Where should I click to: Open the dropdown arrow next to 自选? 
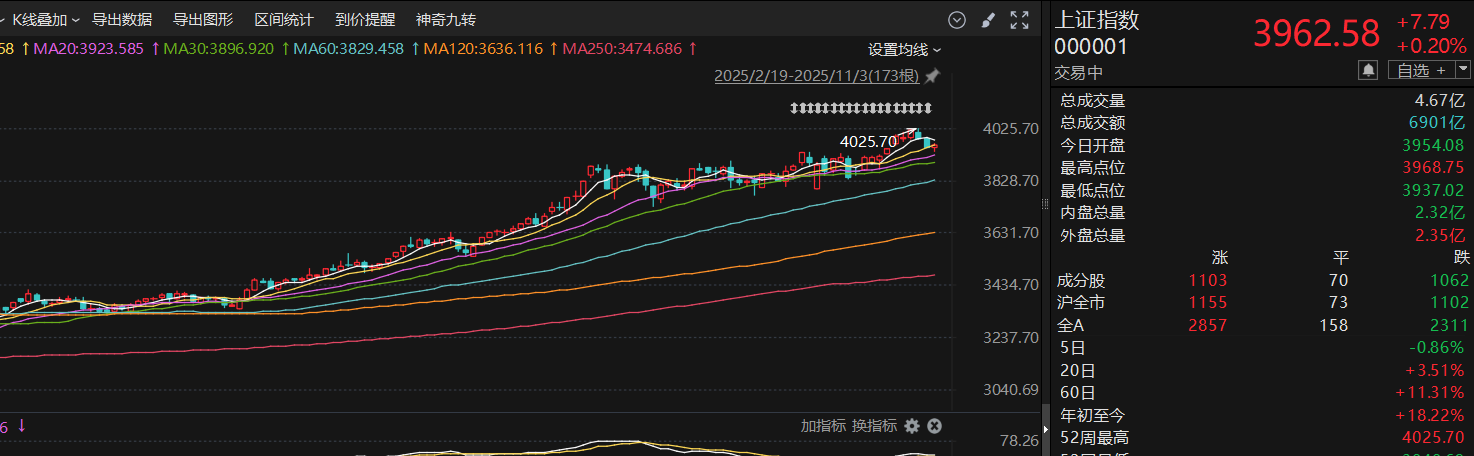coord(1464,69)
